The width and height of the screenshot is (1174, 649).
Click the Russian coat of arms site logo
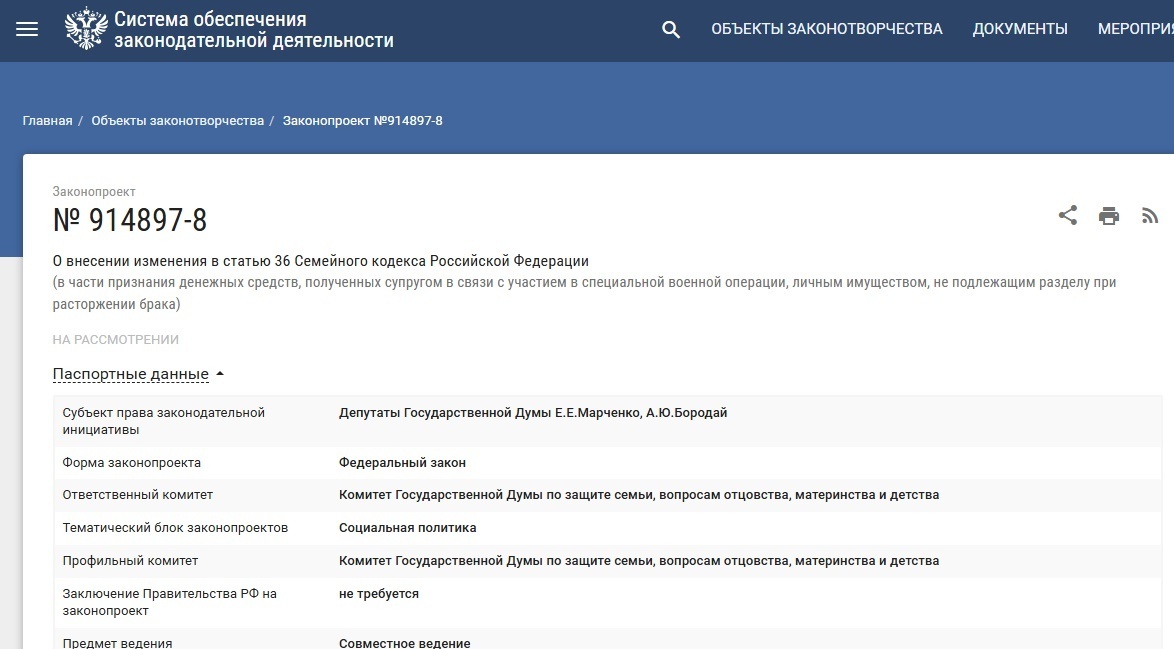83,27
